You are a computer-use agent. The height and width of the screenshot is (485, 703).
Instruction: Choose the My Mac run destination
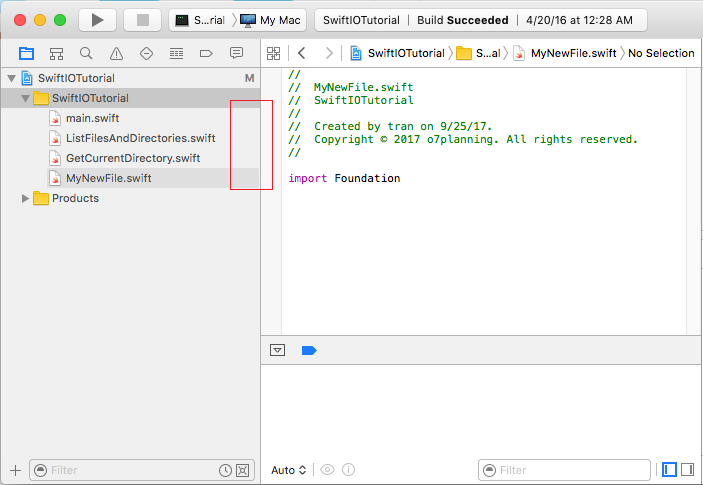click(270, 20)
